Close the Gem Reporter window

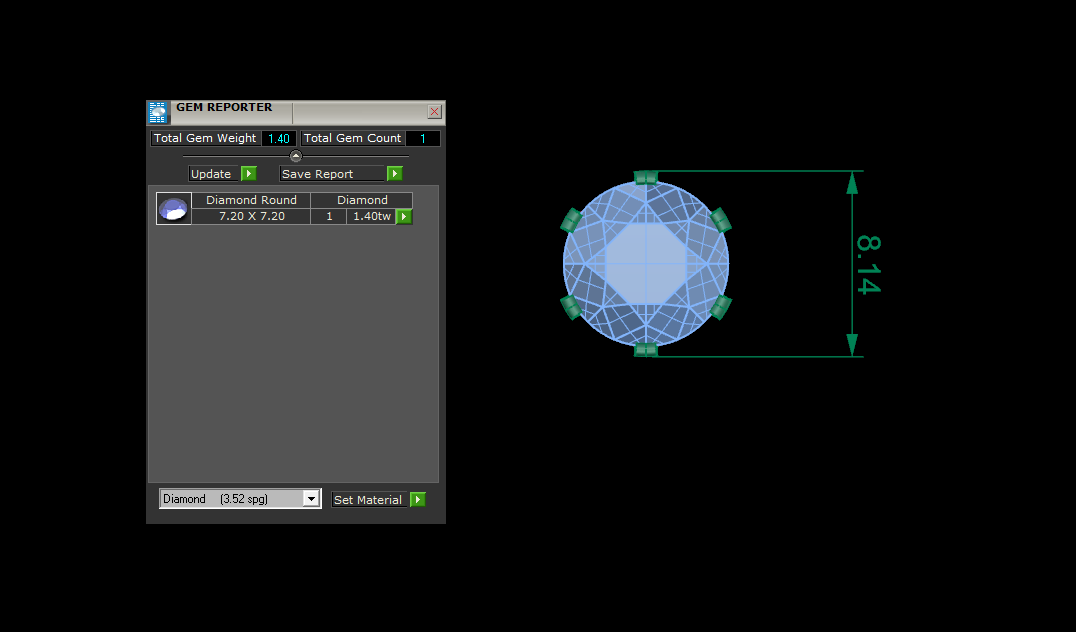pyautogui.click(x=434, y=112)
